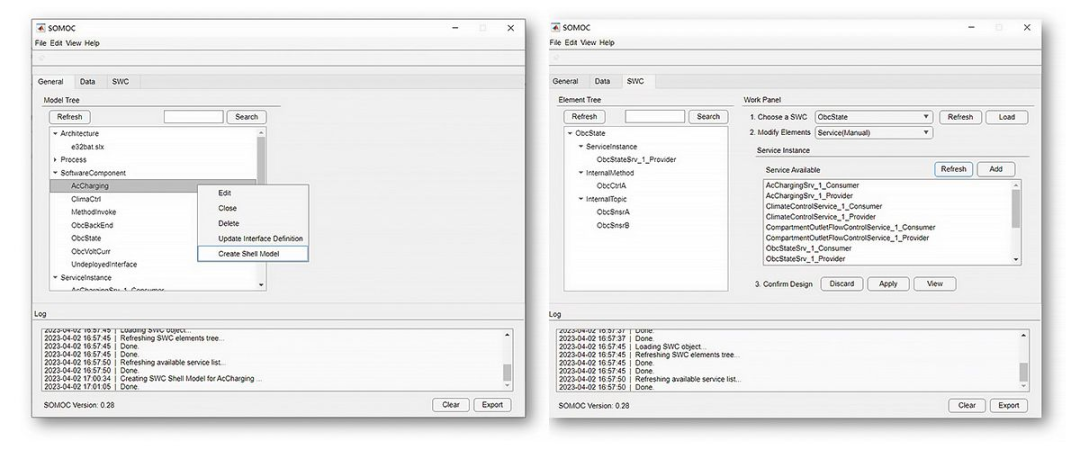The width and height of the screenshot is (1080, 450).
Task: Open the Choose a SWC dropdown showing ObcState
Action: pos(873,117)
